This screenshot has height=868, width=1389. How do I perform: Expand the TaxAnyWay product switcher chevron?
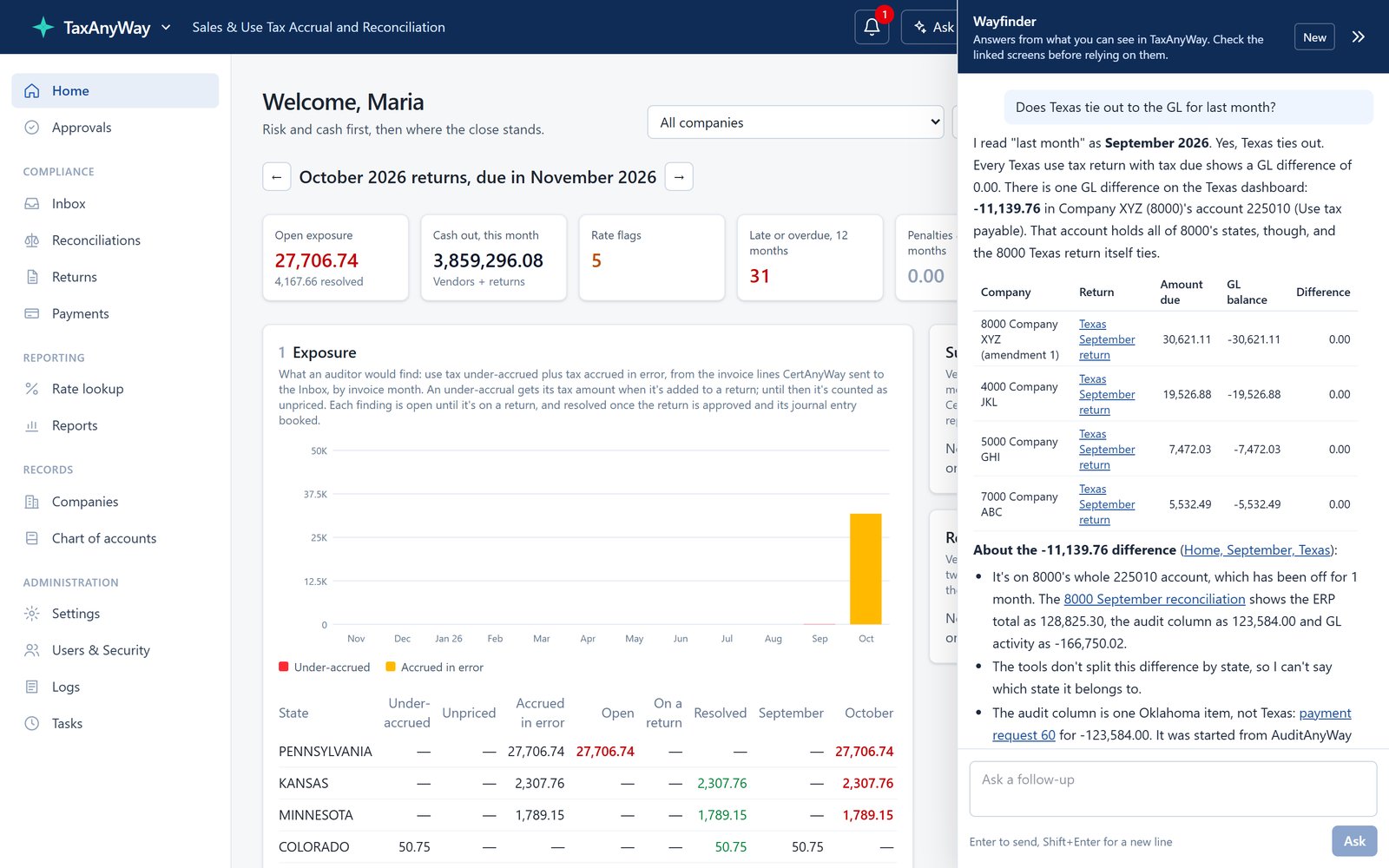[x=166, y=27]
